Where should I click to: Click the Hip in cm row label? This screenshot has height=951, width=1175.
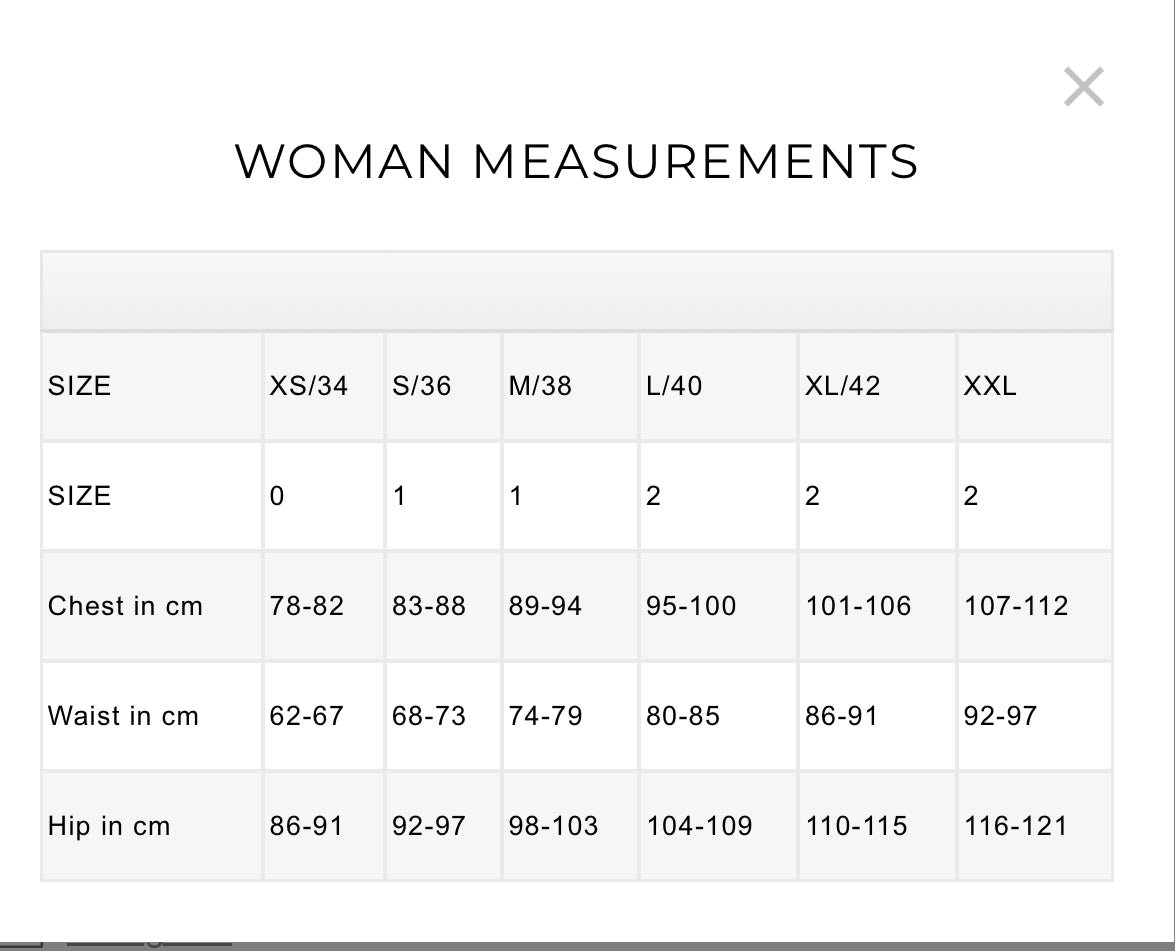(109, 826)
